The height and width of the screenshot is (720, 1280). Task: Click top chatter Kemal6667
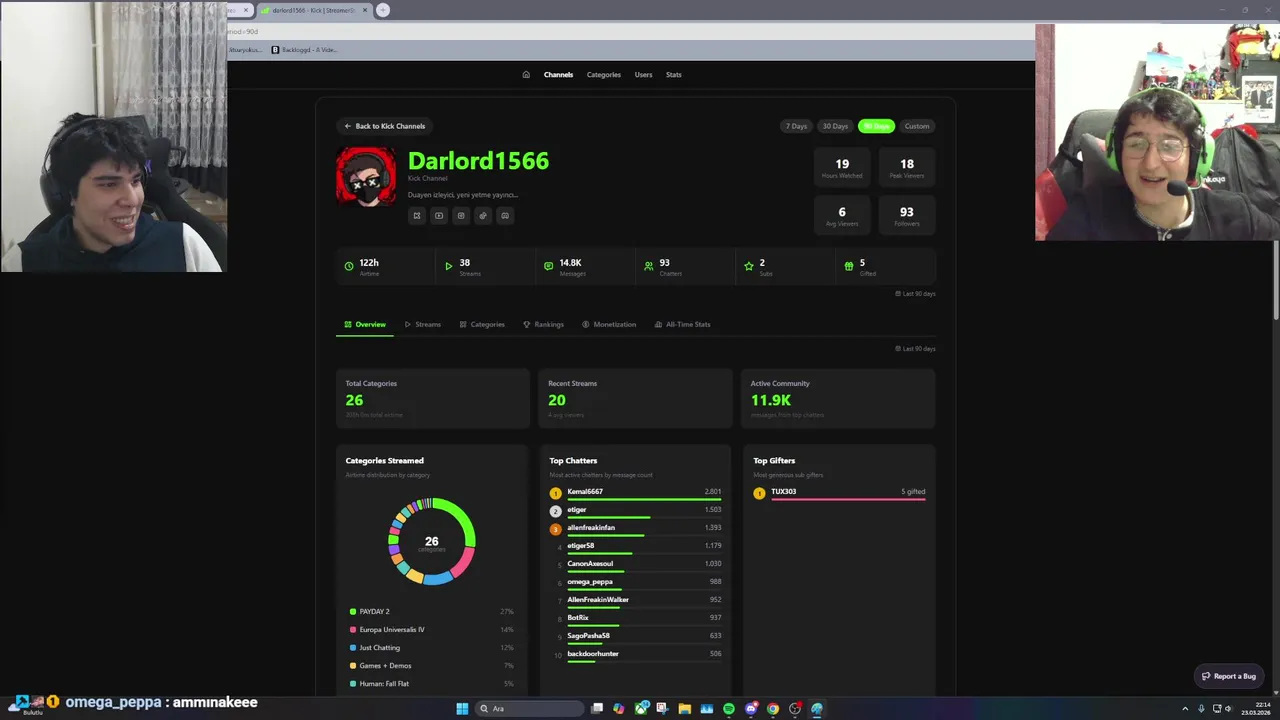coord(585,491)
